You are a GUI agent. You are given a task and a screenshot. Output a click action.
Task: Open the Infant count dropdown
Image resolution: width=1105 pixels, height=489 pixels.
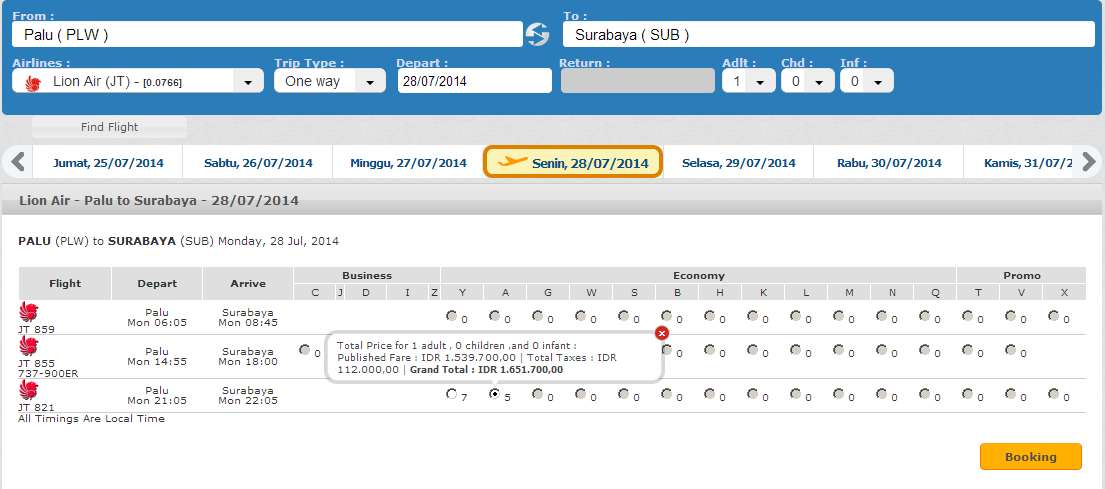coord(878,82)
